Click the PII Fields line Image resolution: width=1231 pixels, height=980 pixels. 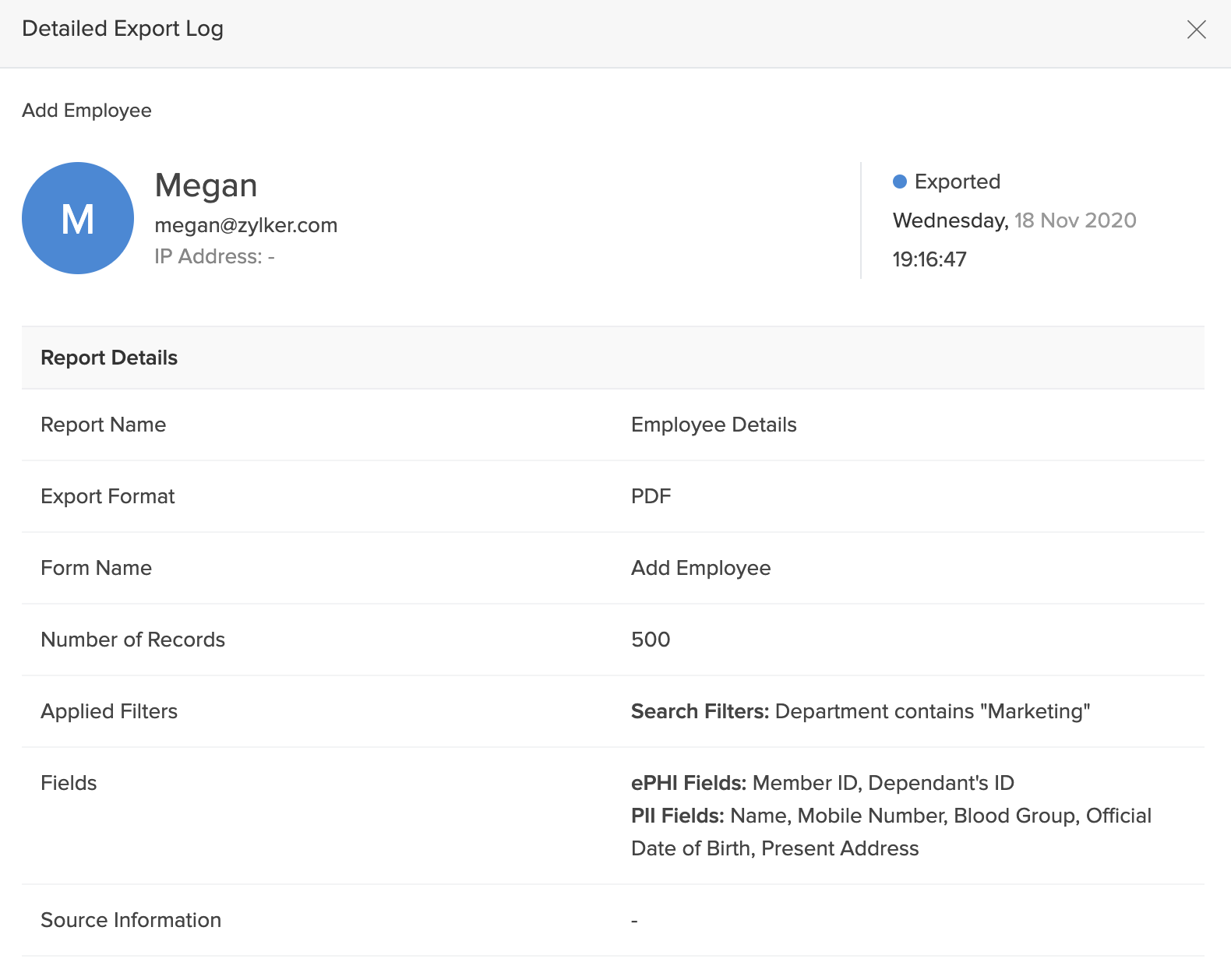click(891, 816)
